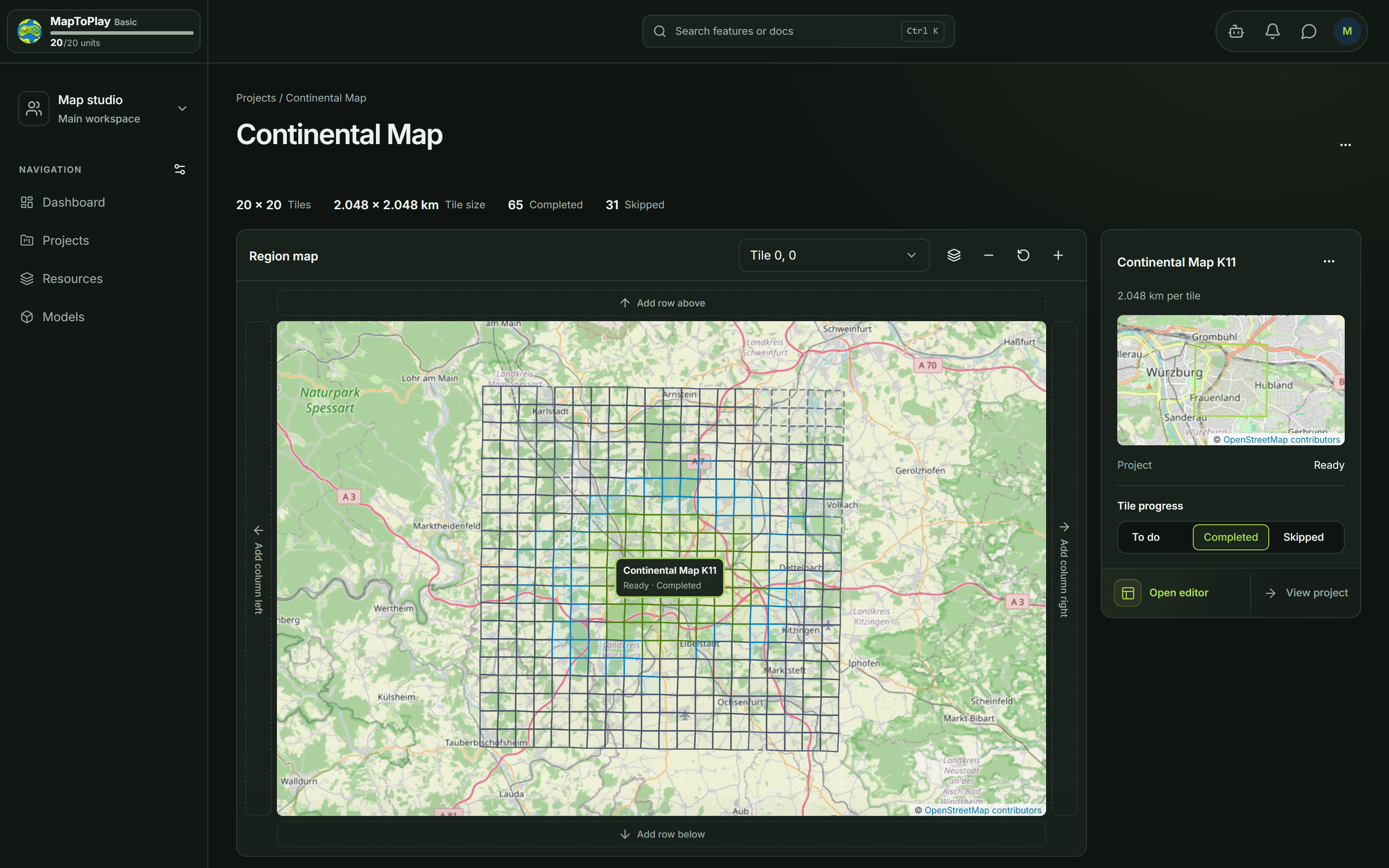The height and width of the screenshot is (868, 1389).
Task: Open OpenStreetMap contributors link on K11 thumbnail
Action: (1281, 440)
